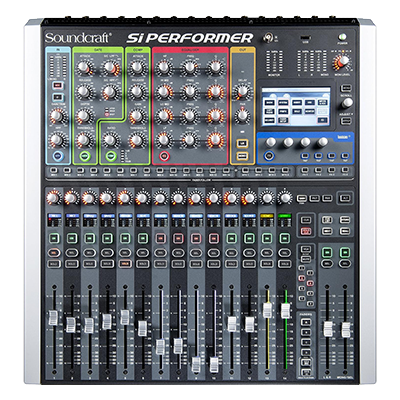
Task: Toggle the ON button on channel 13
Action: pos(267,238)
